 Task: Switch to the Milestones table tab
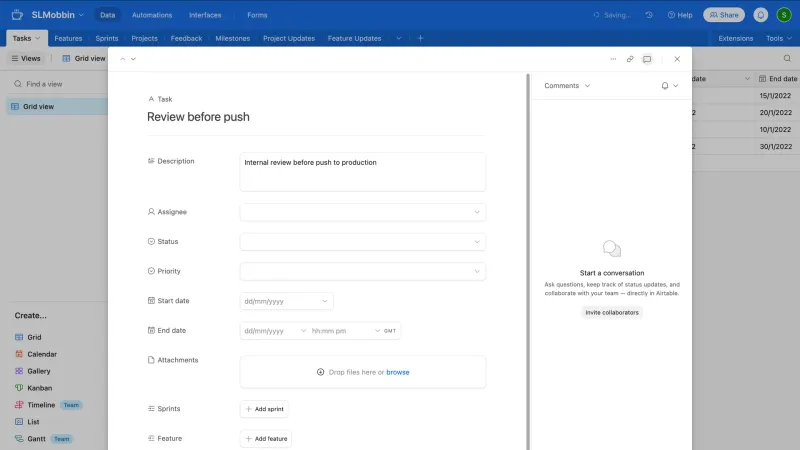[233, 38]
